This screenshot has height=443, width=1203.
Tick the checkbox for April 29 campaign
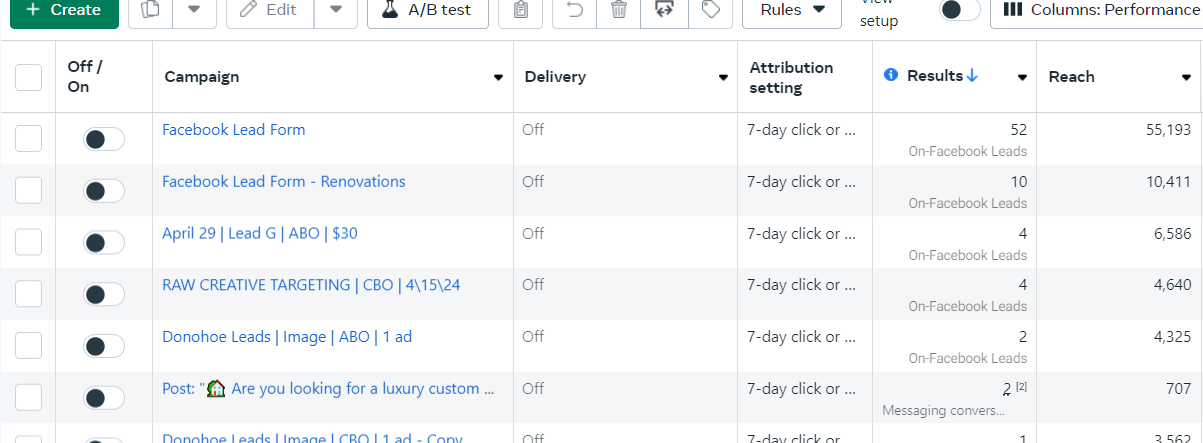tap(29, 242)
